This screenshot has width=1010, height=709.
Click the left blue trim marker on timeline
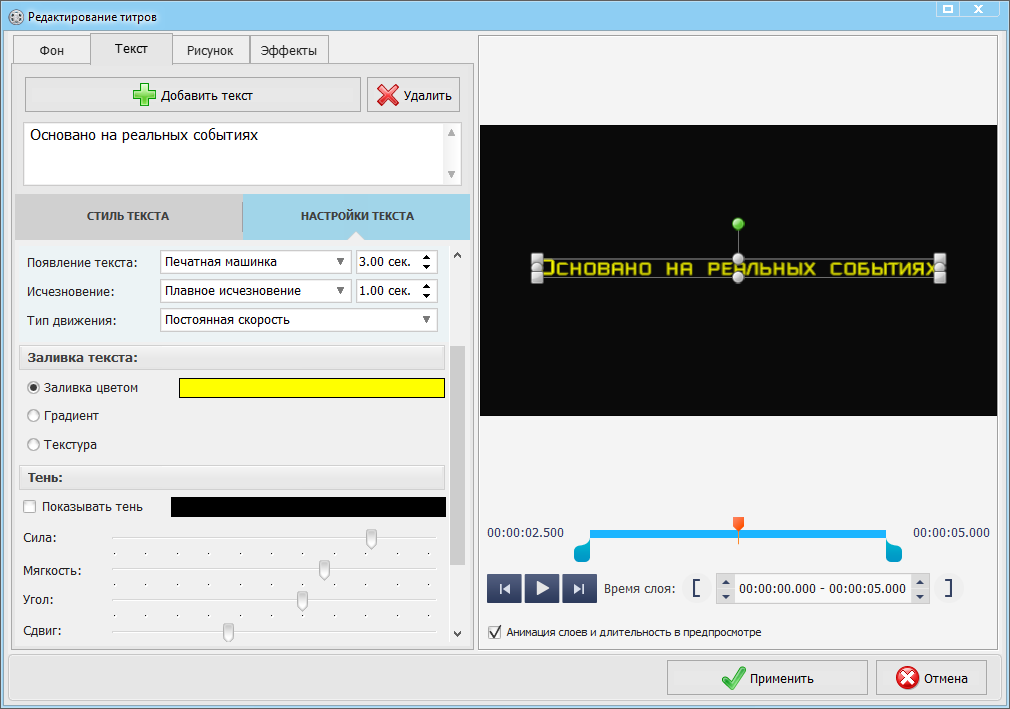click(x=582, y=551)
